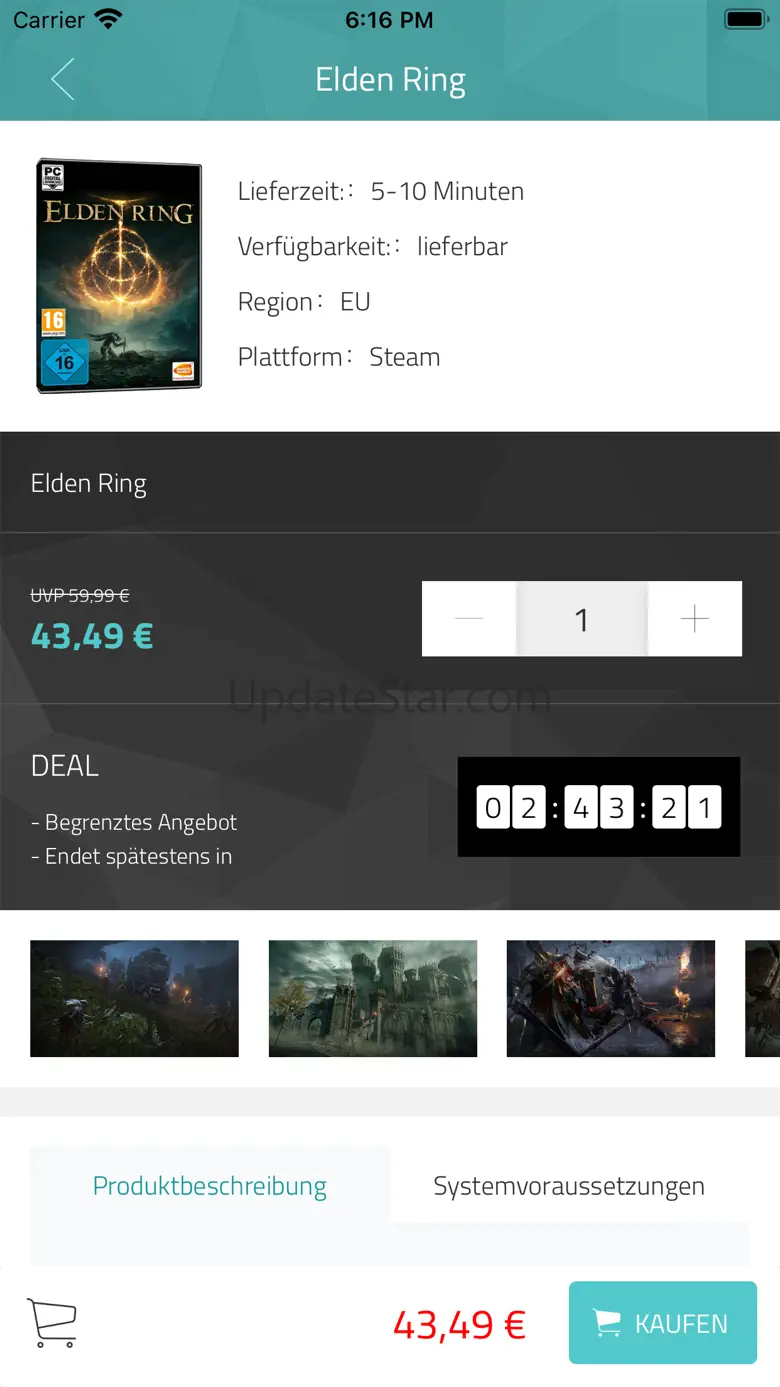Tap the Wi-Fi status icon
This screenshot has height=1387, width=780.
tap(108, 19)
